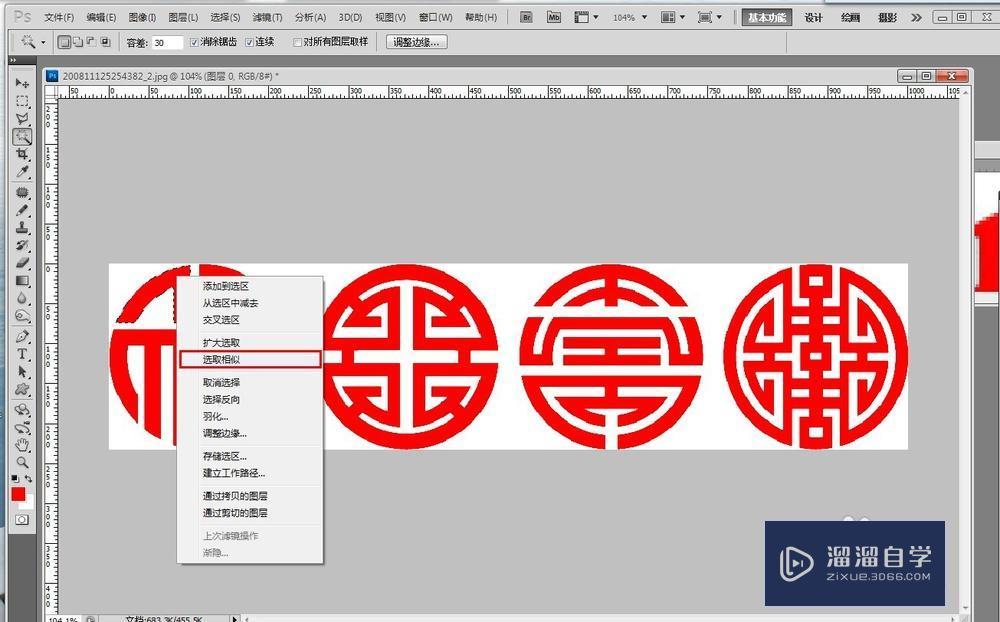
Task: Switch to the 摄影 workspace
Action: (x=887, y=17)
